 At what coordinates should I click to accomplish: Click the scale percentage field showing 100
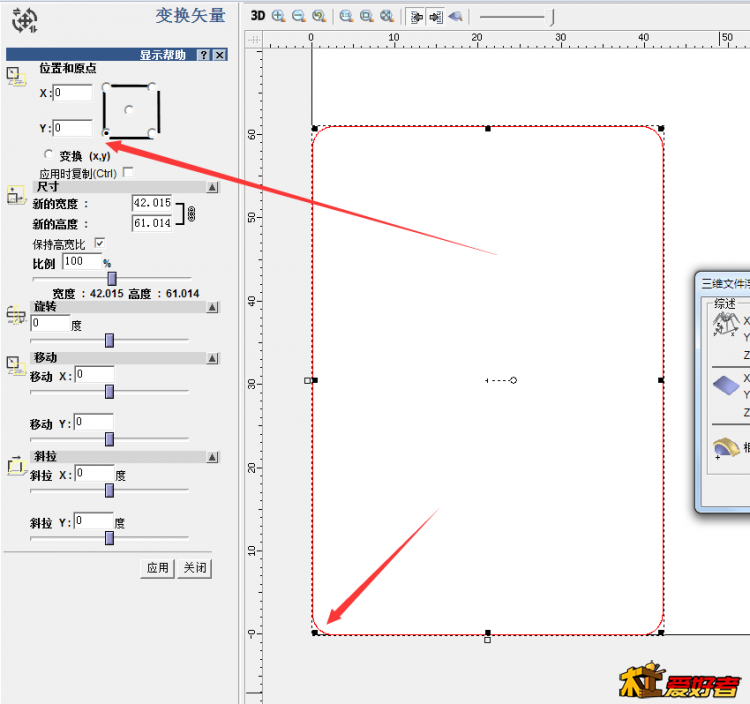(82, 262)
